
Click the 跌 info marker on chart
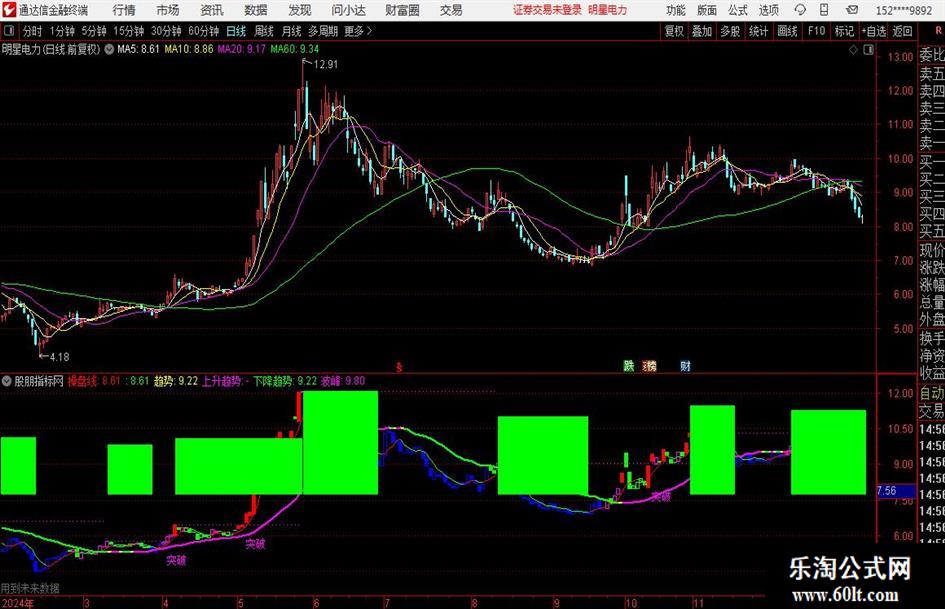pos(629,365)
